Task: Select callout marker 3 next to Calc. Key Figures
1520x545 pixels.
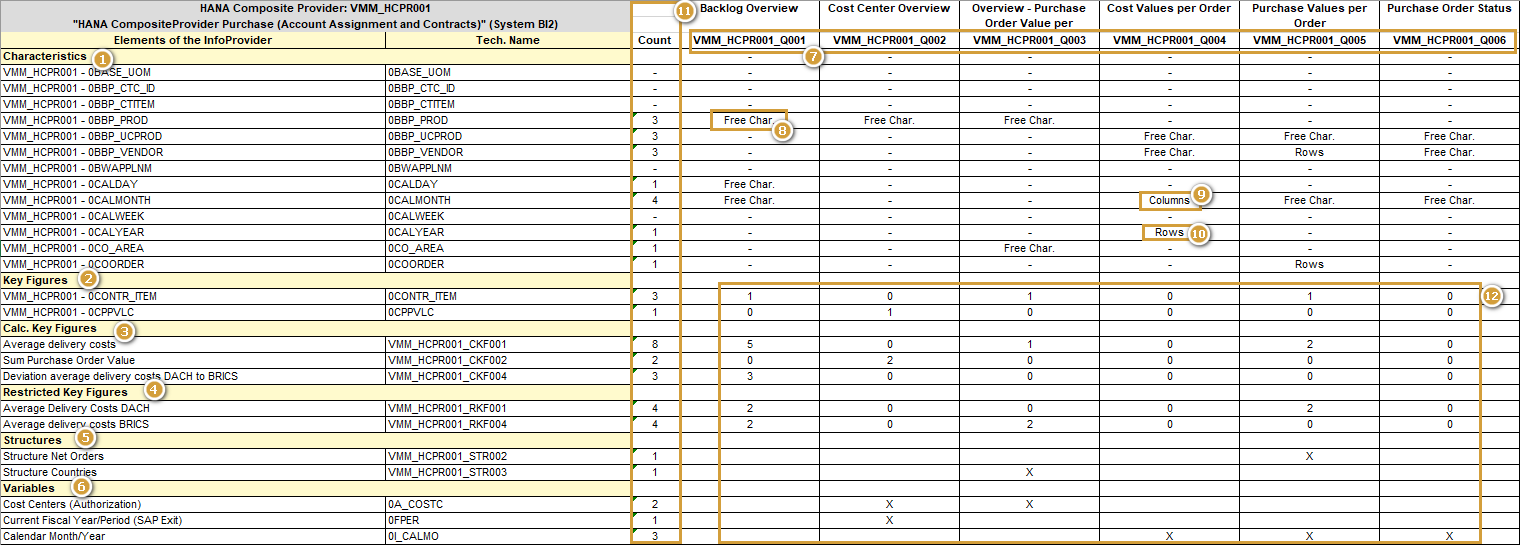Action: [123, 330]
